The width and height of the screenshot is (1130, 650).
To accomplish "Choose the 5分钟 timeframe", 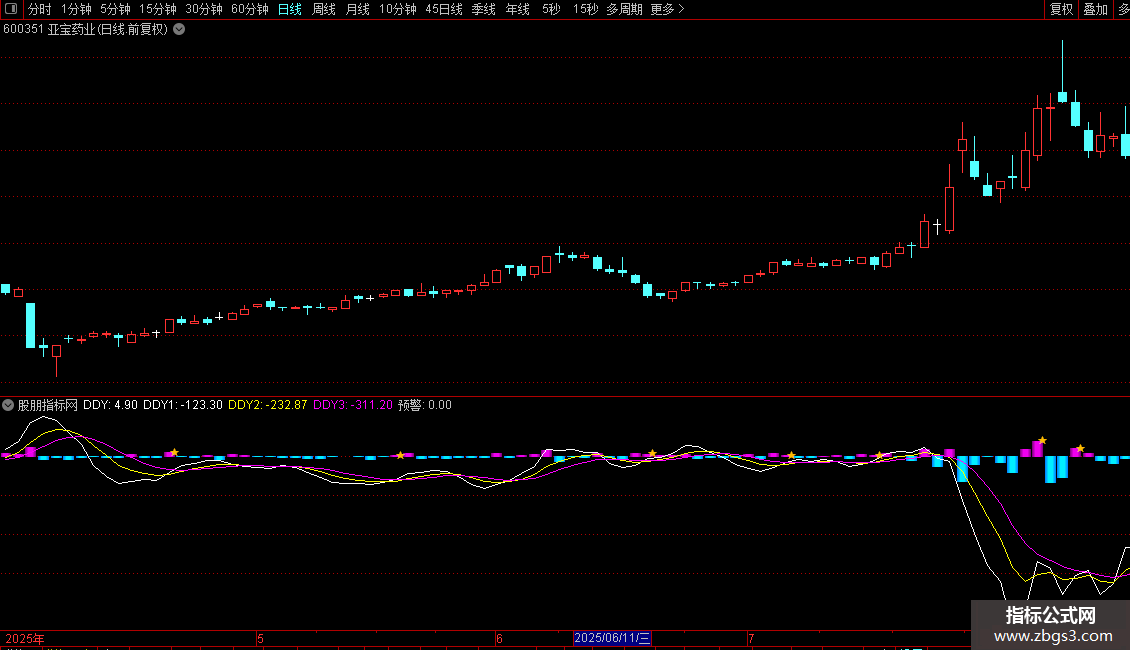I will pyautogui.click(x=115, y=9).
